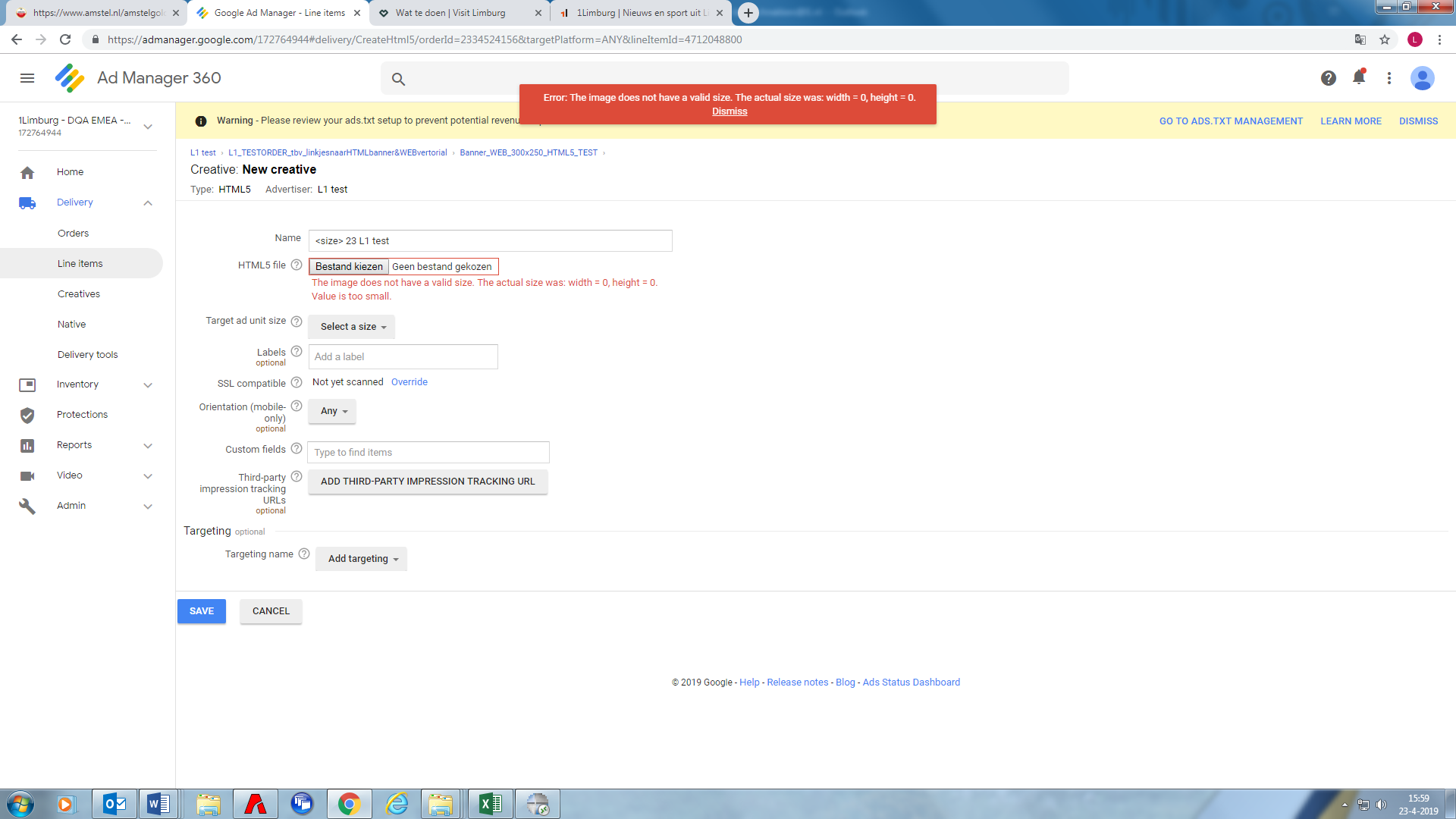
Task: Expand the Video section
Action: [x=148, y=476]
